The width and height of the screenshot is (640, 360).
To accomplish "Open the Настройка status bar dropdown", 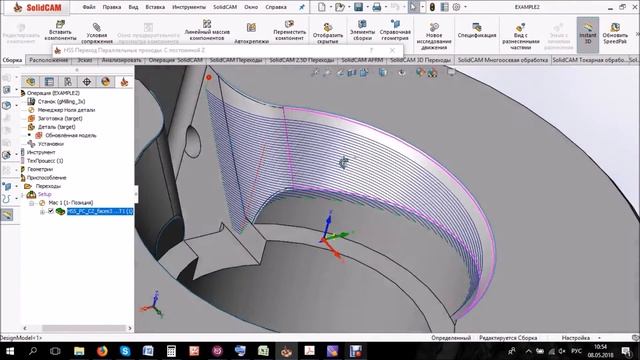I will click(600, 338).
